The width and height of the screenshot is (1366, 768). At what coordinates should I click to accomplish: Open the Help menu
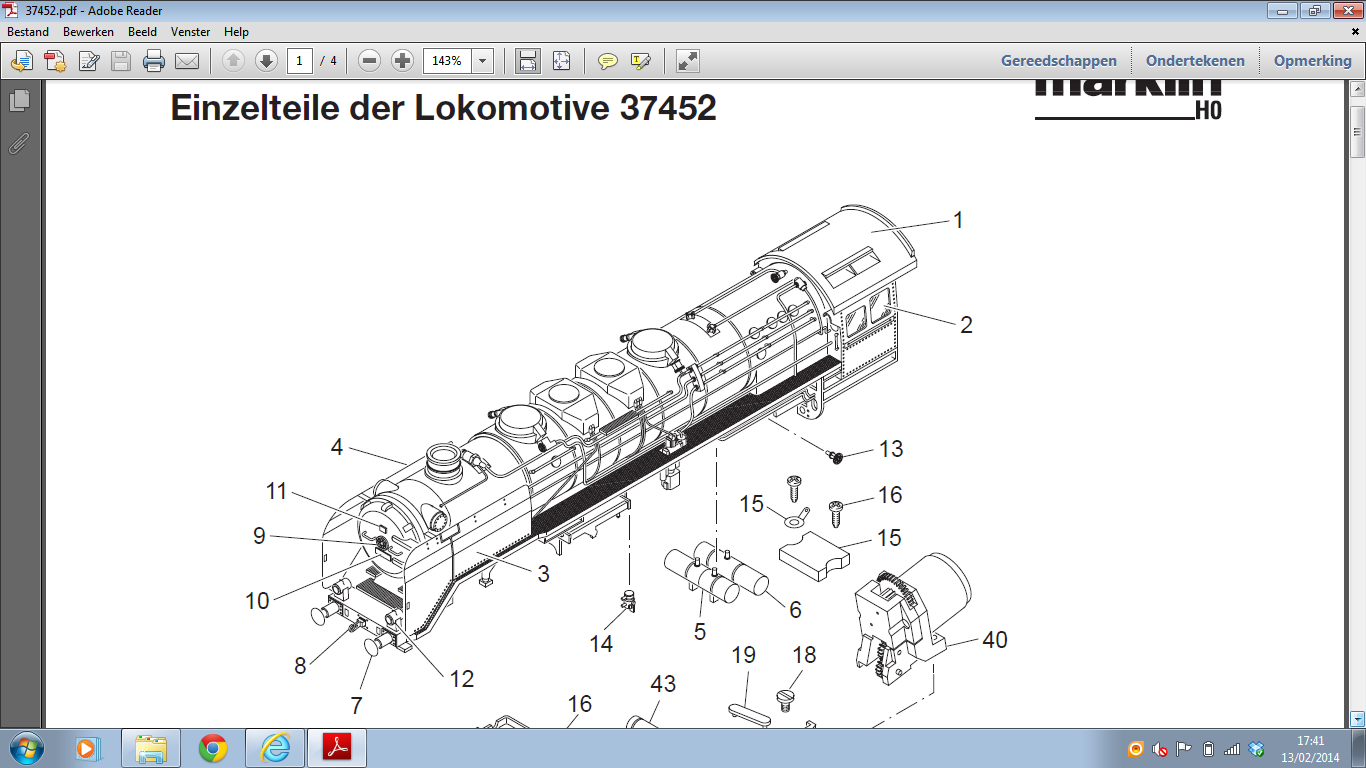236,32
